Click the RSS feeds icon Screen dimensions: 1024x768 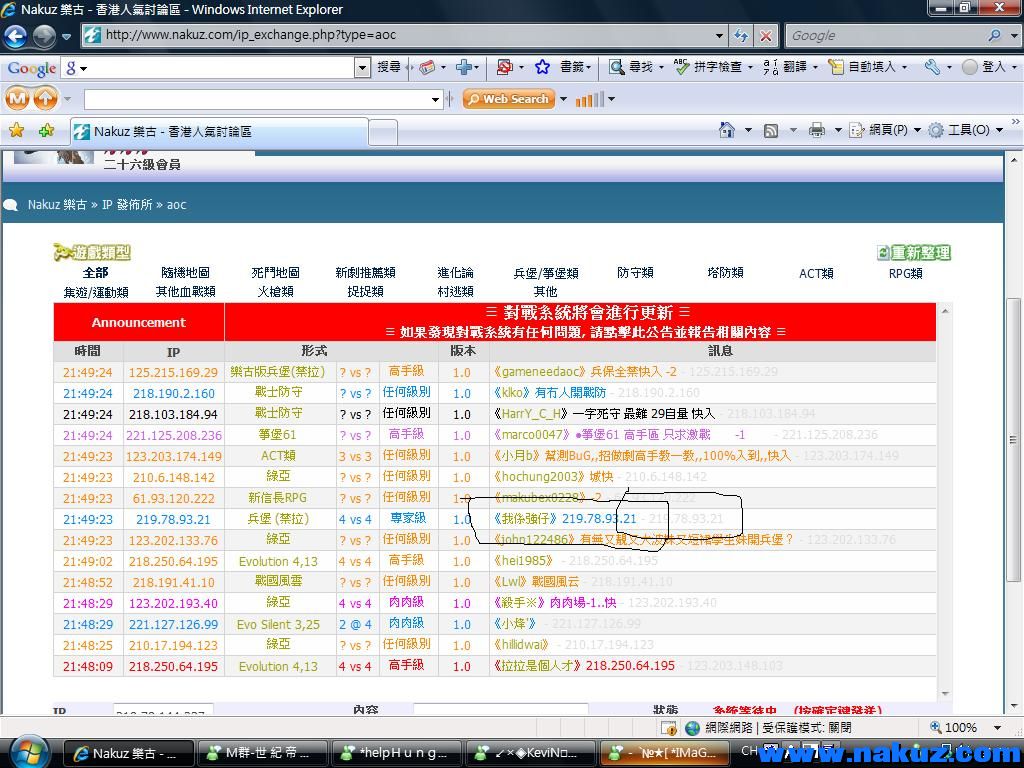click(x=771, y=130)
